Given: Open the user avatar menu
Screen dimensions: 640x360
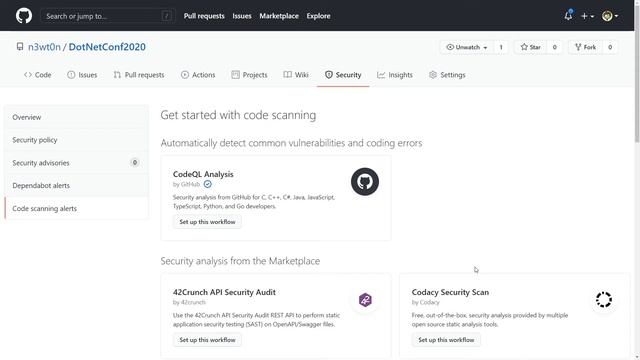Looking at the screenshot, I should (x=610, y=16).
